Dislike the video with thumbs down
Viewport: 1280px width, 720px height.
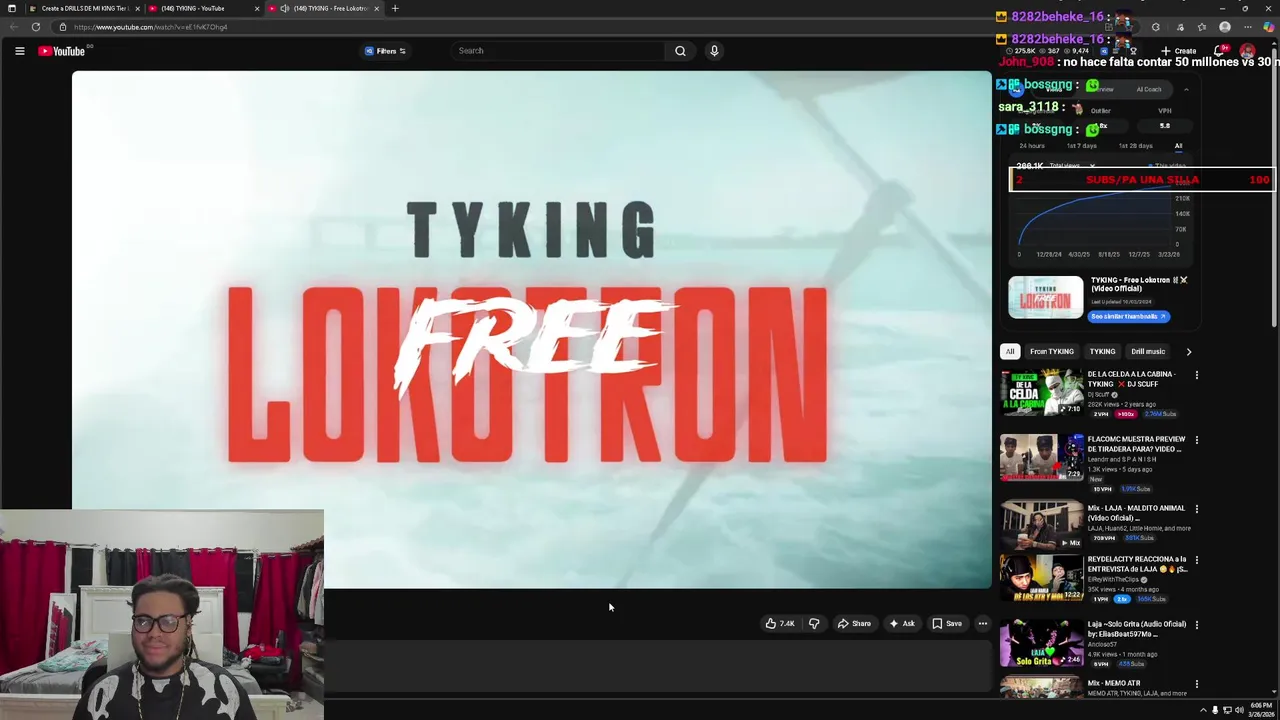[x=814, y=624]
